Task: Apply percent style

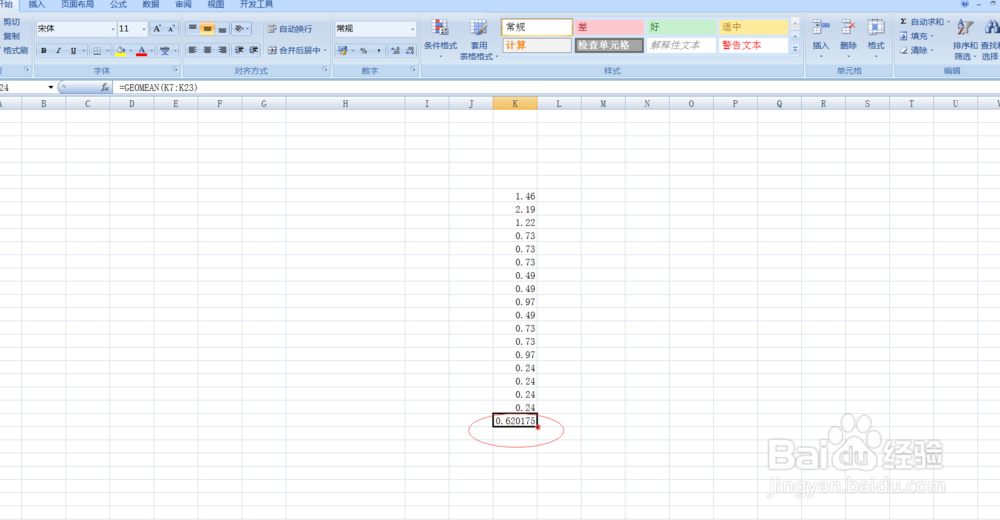Action: pos(364,50)
